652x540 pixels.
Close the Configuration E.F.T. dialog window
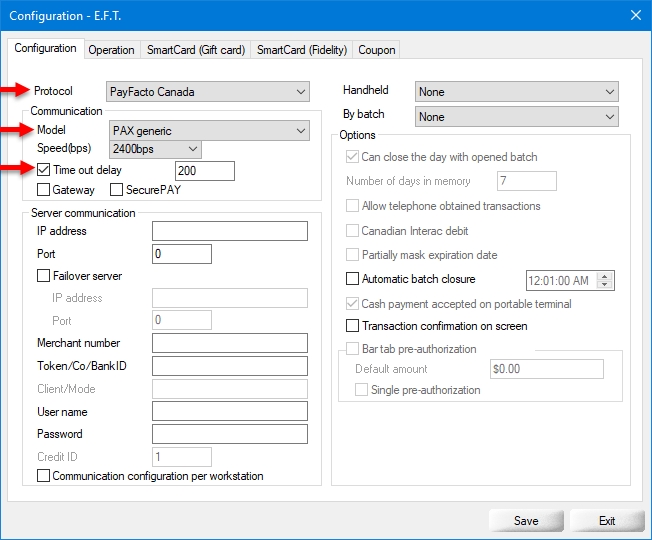635,14
